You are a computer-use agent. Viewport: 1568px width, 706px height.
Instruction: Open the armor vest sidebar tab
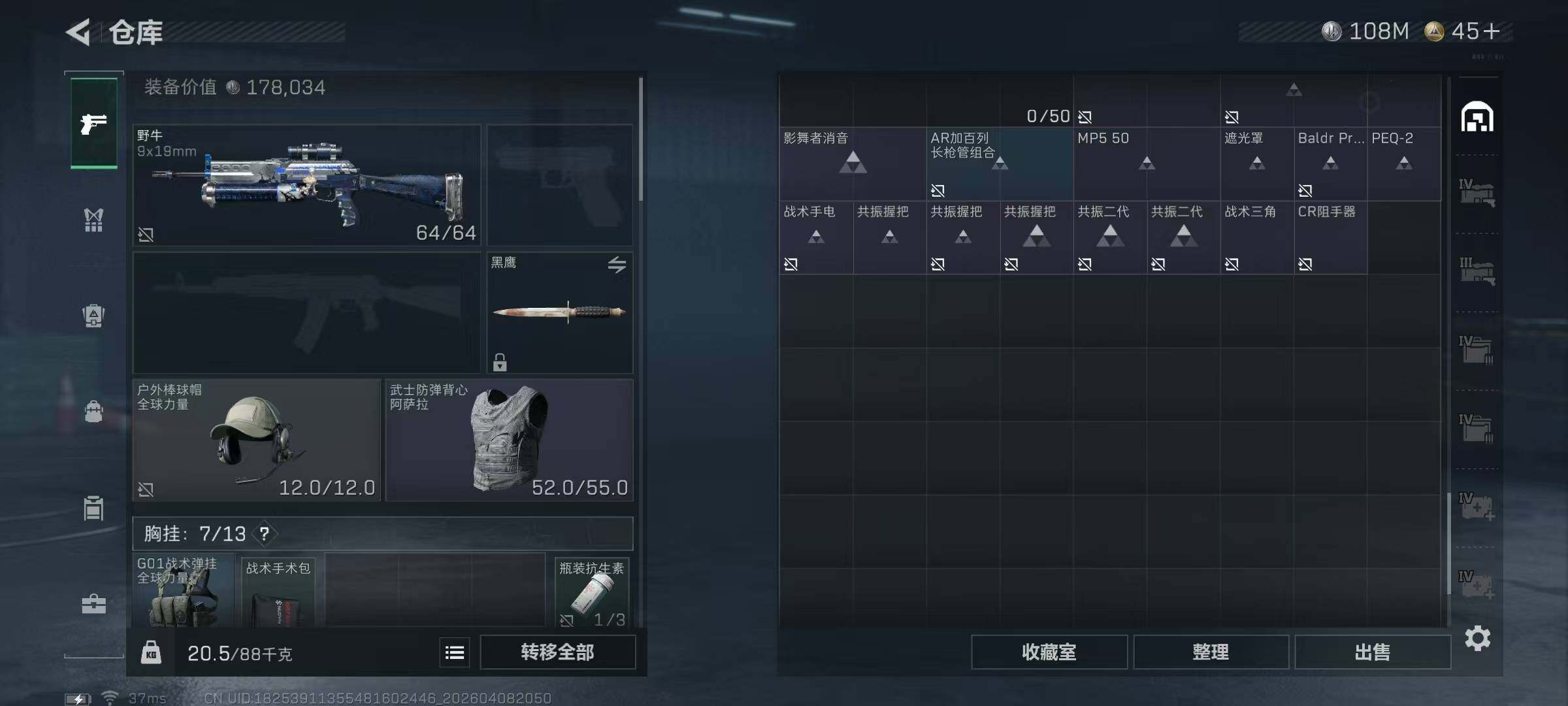tap(94, 220)
